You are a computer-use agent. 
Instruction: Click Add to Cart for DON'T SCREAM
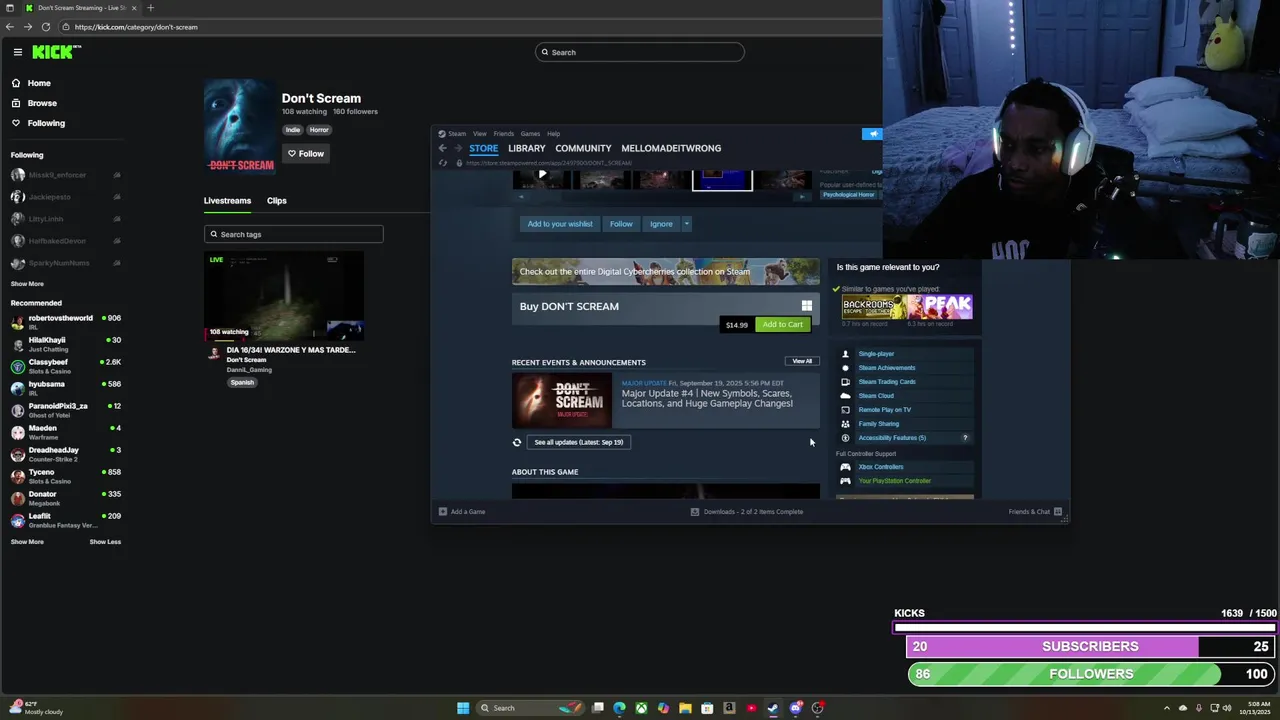pos(782,325)
